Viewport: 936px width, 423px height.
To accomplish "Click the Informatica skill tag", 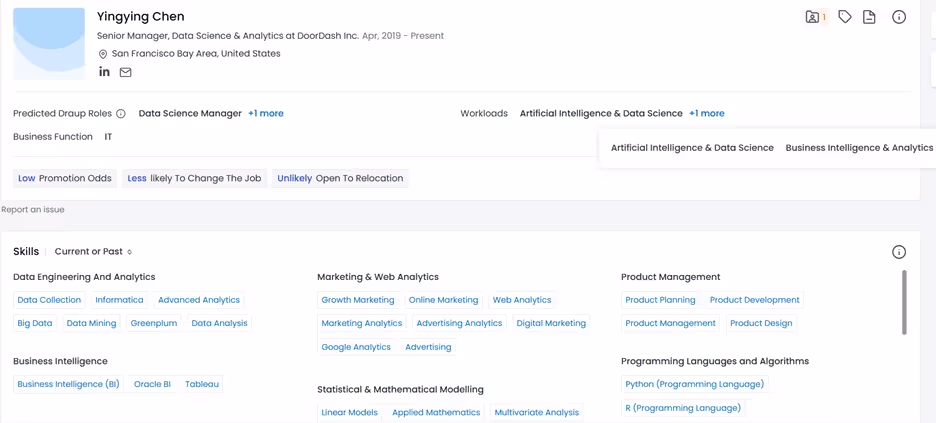I will tap(119, 300).
